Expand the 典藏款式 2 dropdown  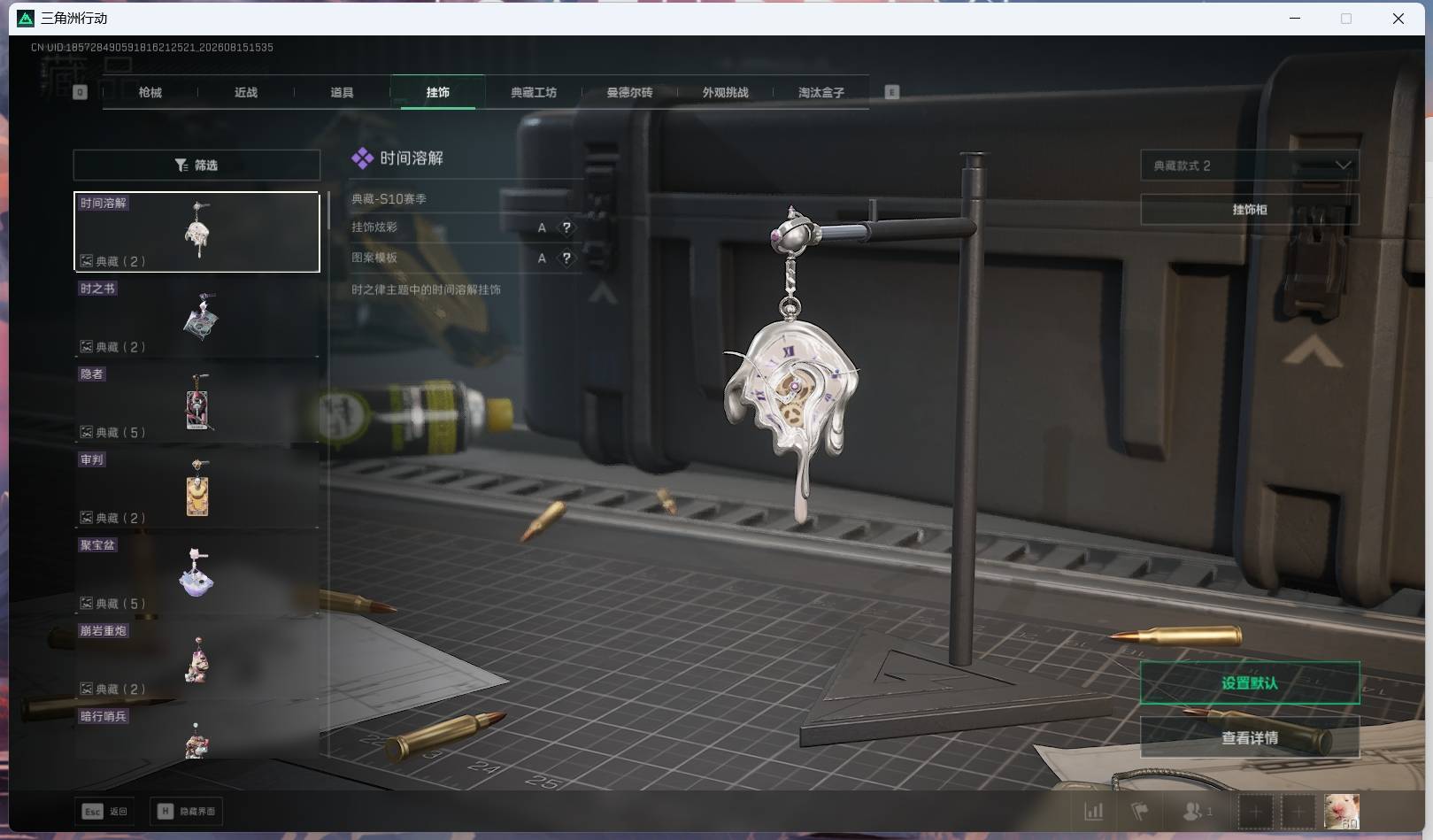(x=1250, y=166)
